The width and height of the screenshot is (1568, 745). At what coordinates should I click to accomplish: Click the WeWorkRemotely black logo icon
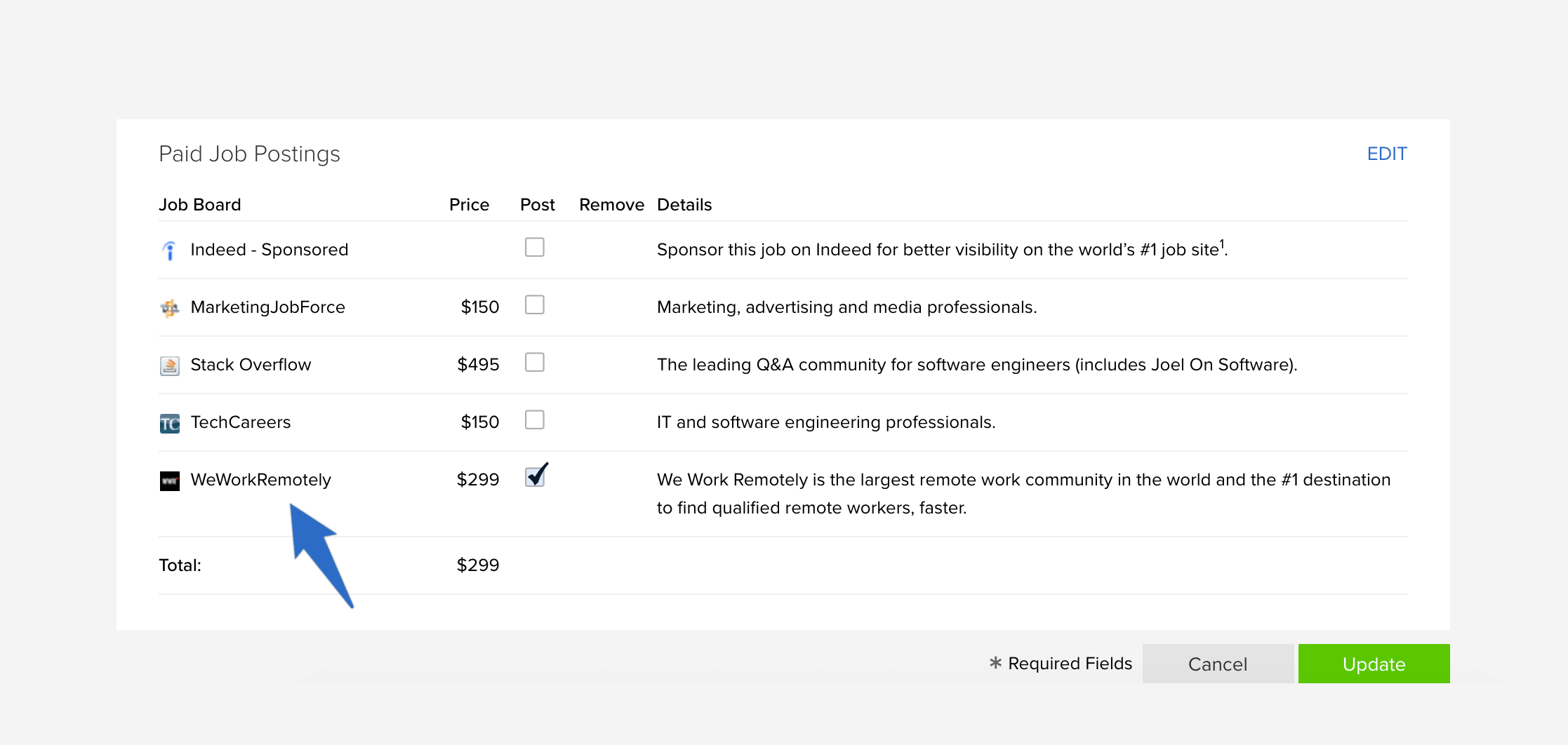(x=169, y=481)
